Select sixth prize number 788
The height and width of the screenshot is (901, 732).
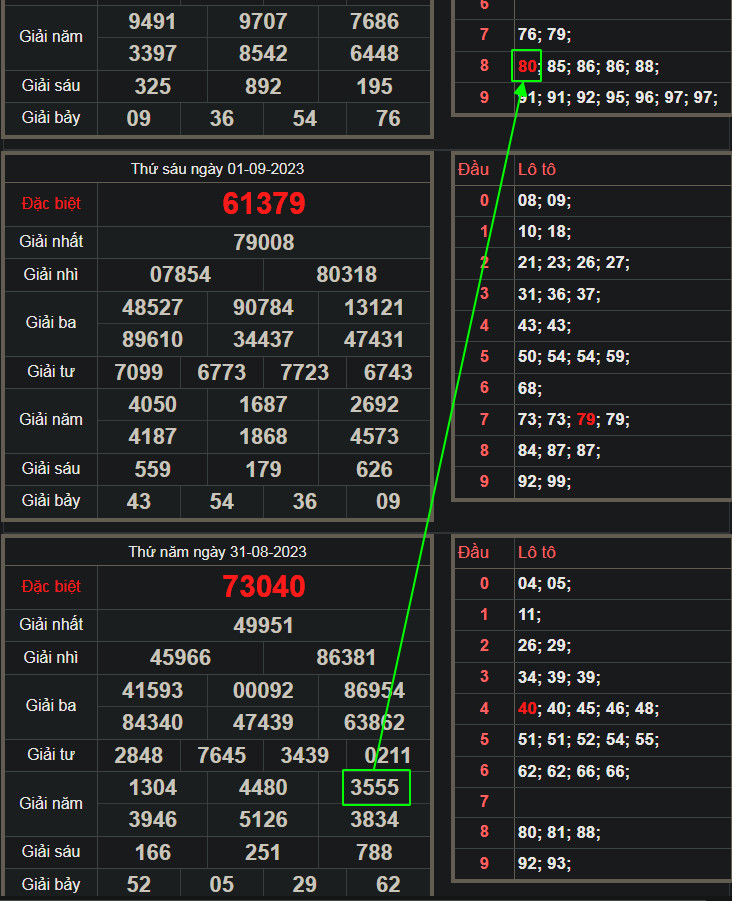point(374,852)
